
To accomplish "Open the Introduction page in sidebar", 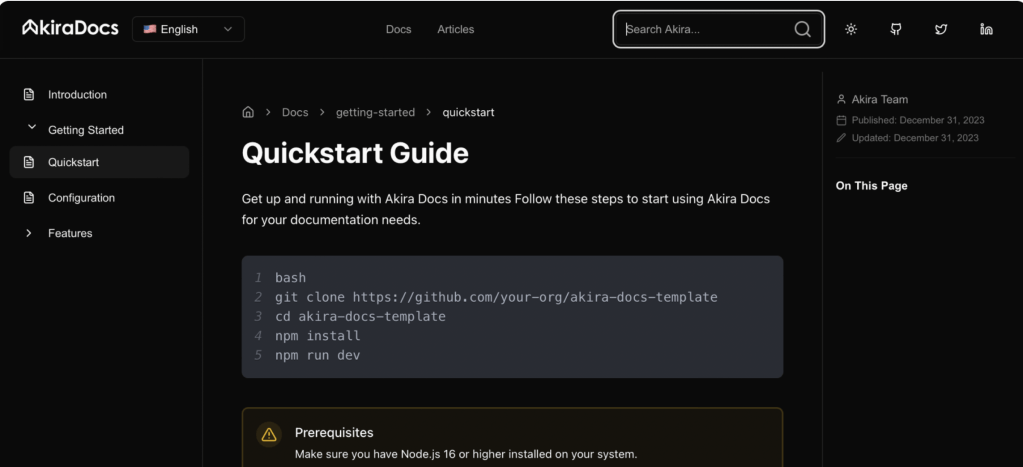I will pos(77,95).
